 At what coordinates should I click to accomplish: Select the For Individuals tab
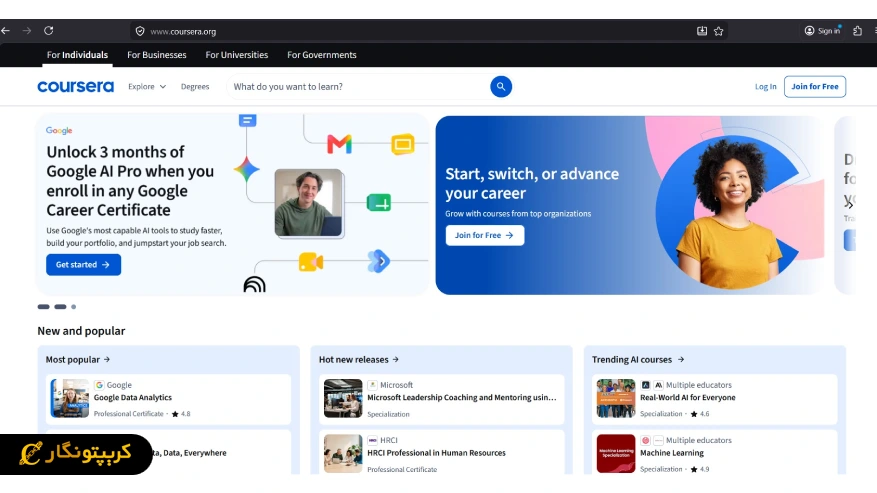point(77,55)
